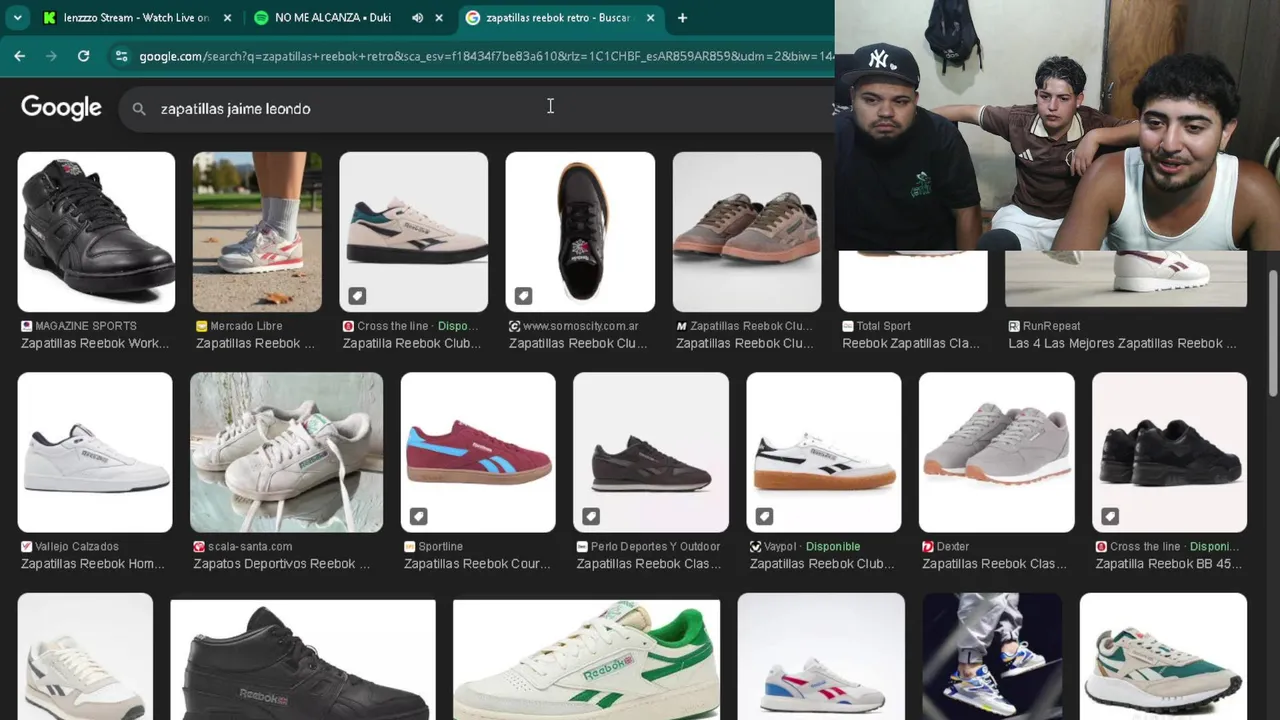
Task: Open burgundy Reebok Court shoe from Sportline
Action: click(x=478, y=452)
